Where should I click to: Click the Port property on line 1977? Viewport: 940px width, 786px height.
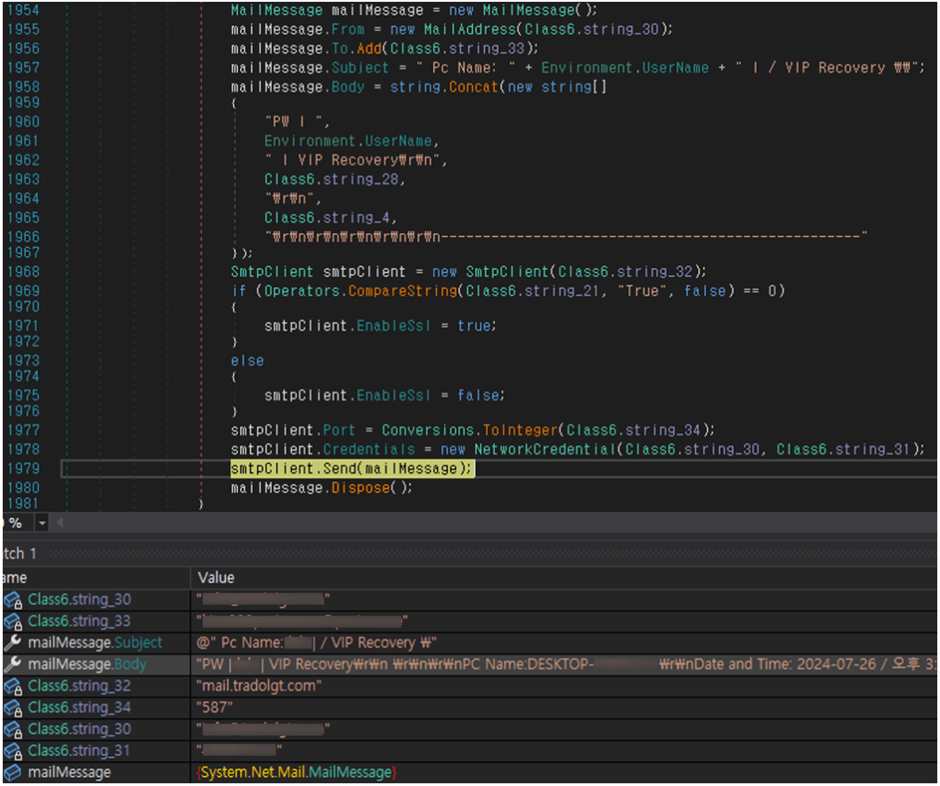(339, 430)
